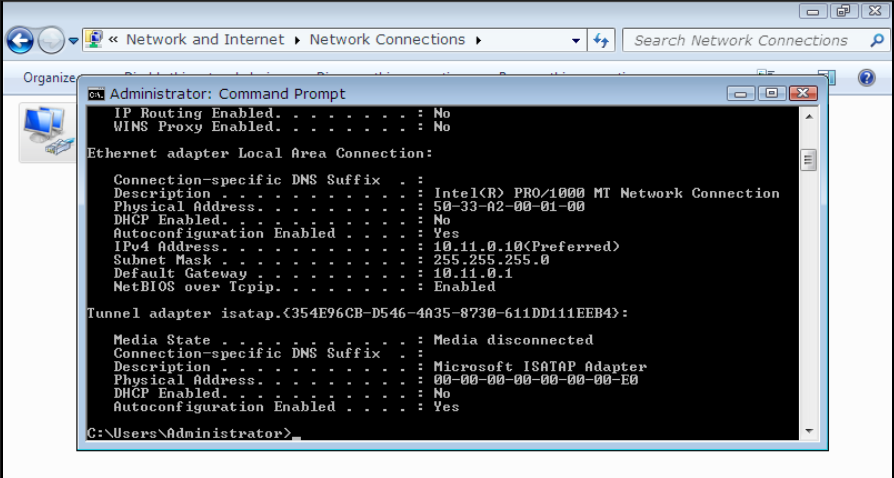The image size is (894, 478).
Task: Open the address bar history dropdown
Action: [x=576, y=41]
